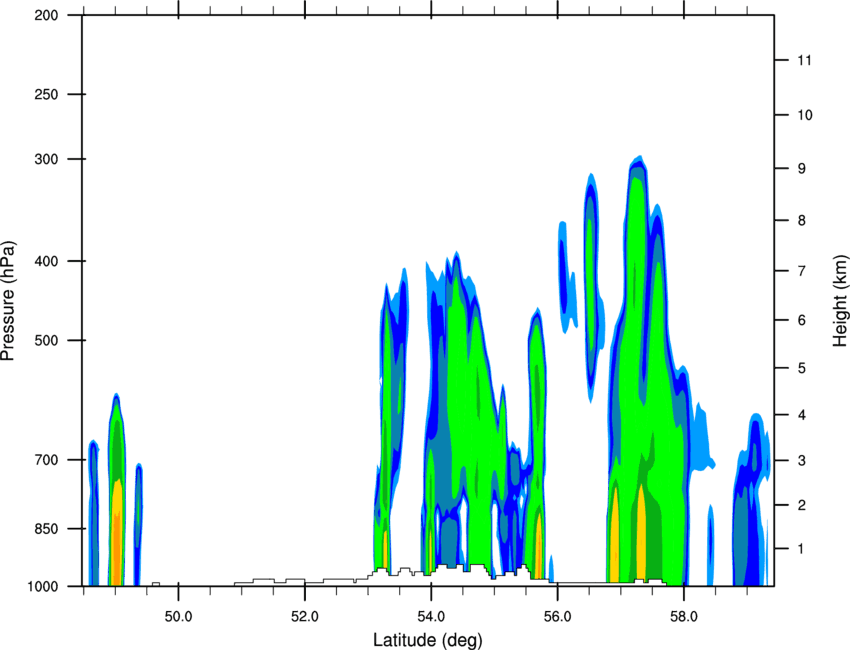This screenshot has width=850, height=650.
Task: Click the 56.0 latitude tick label
Action: (x=557, y=617)
